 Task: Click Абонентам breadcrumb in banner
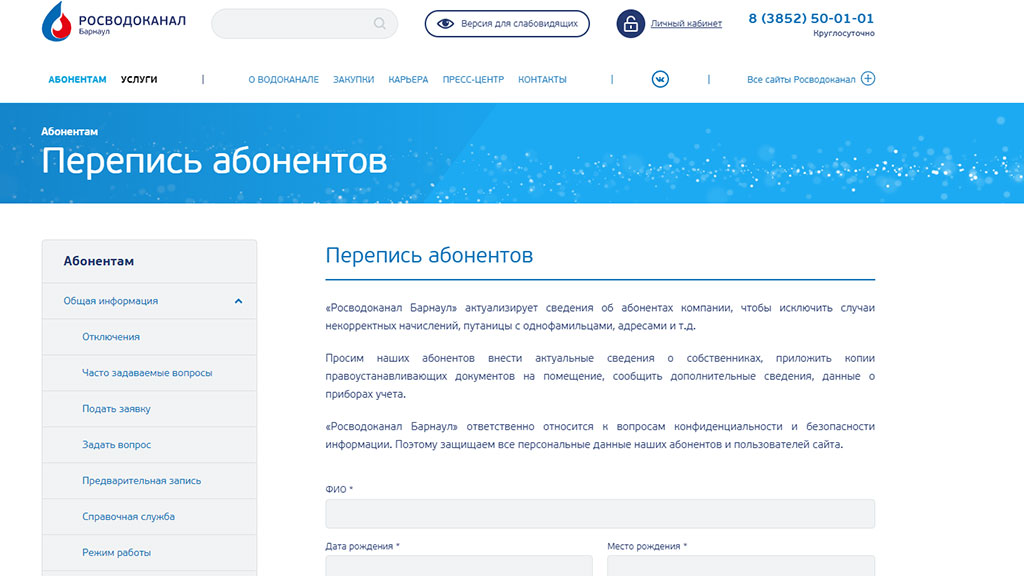tap(69, 131)
